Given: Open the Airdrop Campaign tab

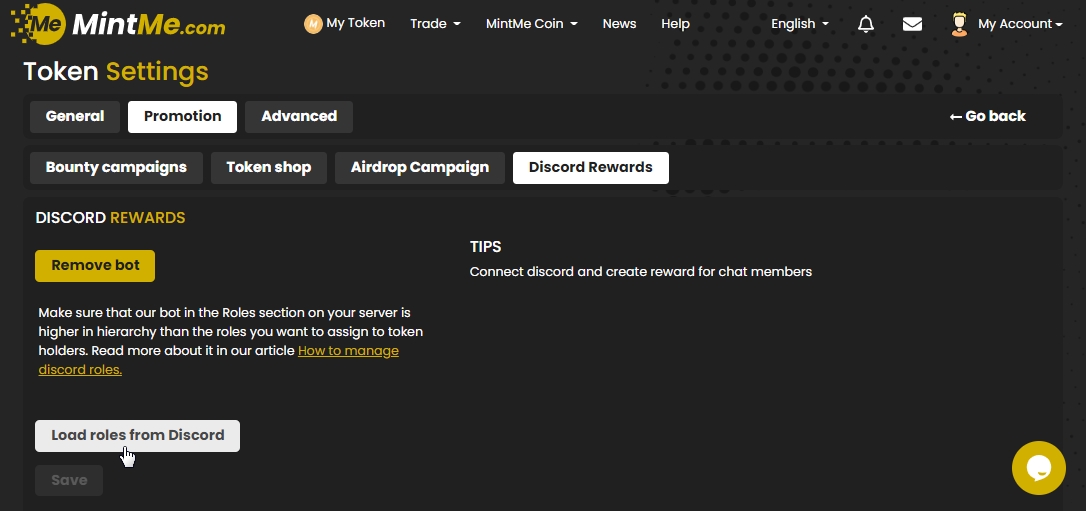Looking at the screenshot, I should [420, 167].
